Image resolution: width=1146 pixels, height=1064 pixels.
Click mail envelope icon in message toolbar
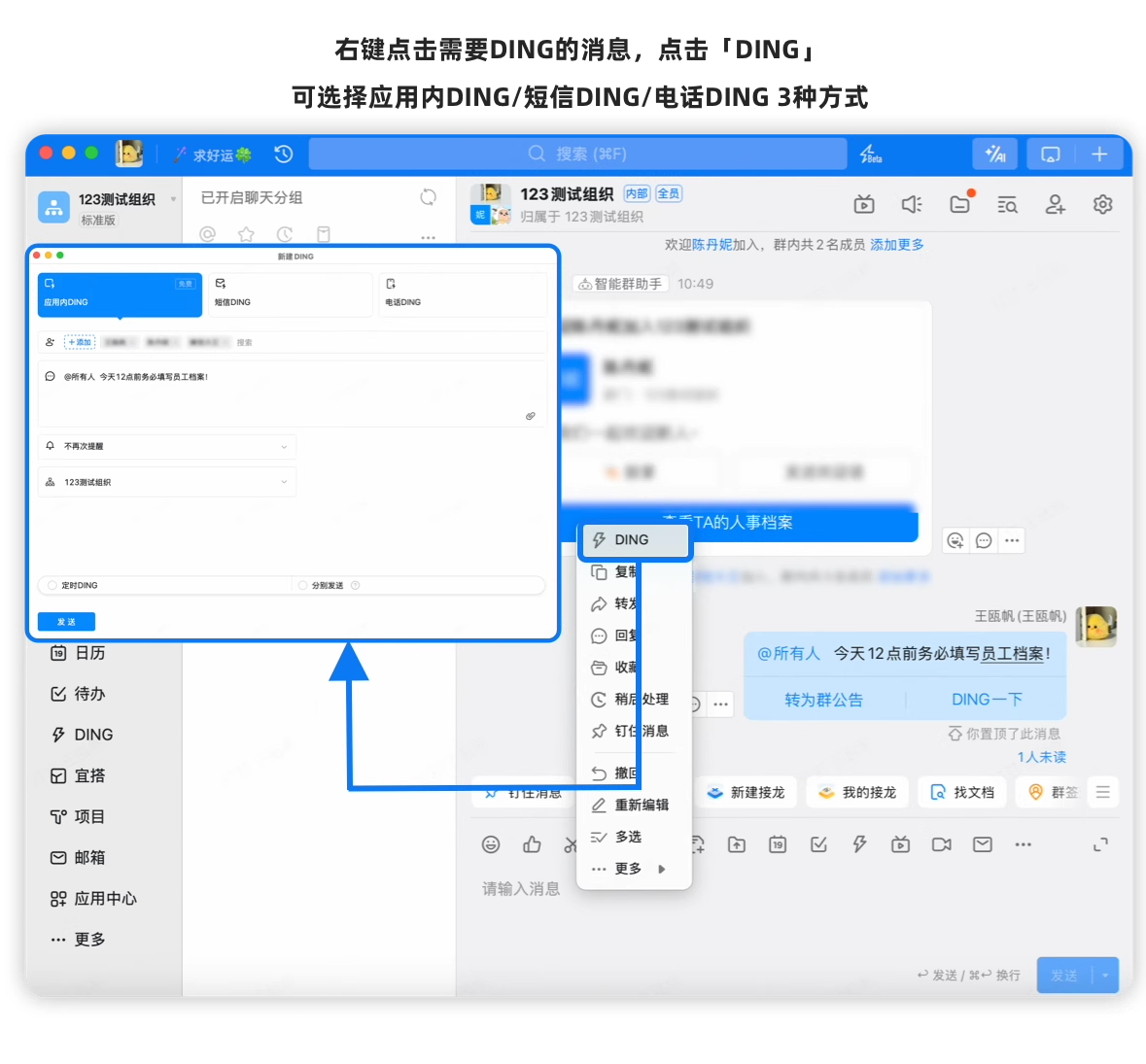pyautogui.click(x=983, y=844)
